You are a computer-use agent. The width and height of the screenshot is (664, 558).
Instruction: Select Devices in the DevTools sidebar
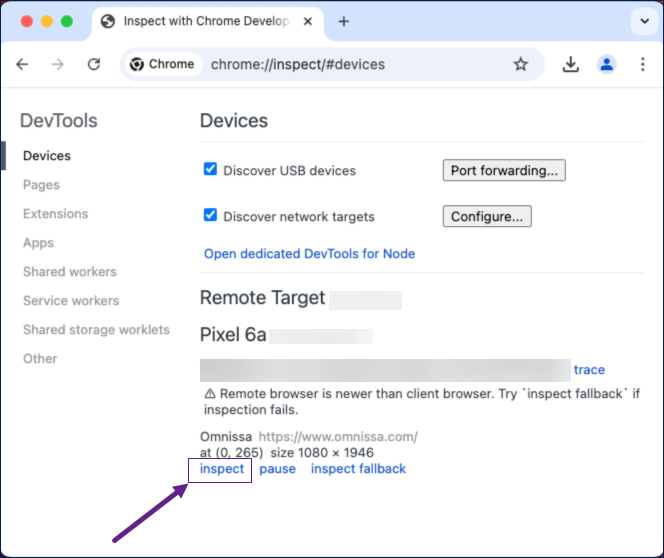47,156
